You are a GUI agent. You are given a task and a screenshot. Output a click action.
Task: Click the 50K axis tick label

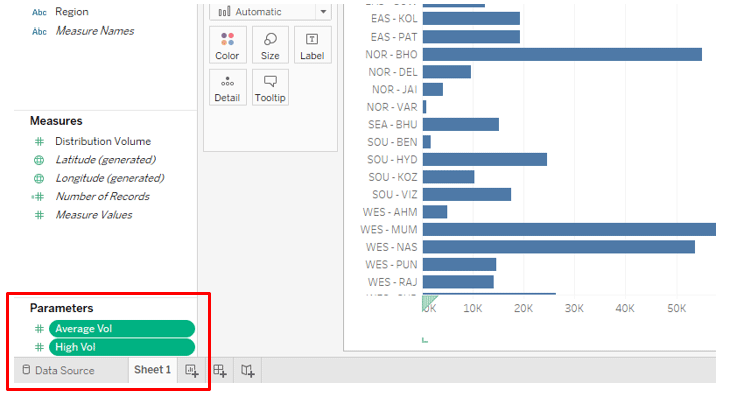[x=676, y=308]
